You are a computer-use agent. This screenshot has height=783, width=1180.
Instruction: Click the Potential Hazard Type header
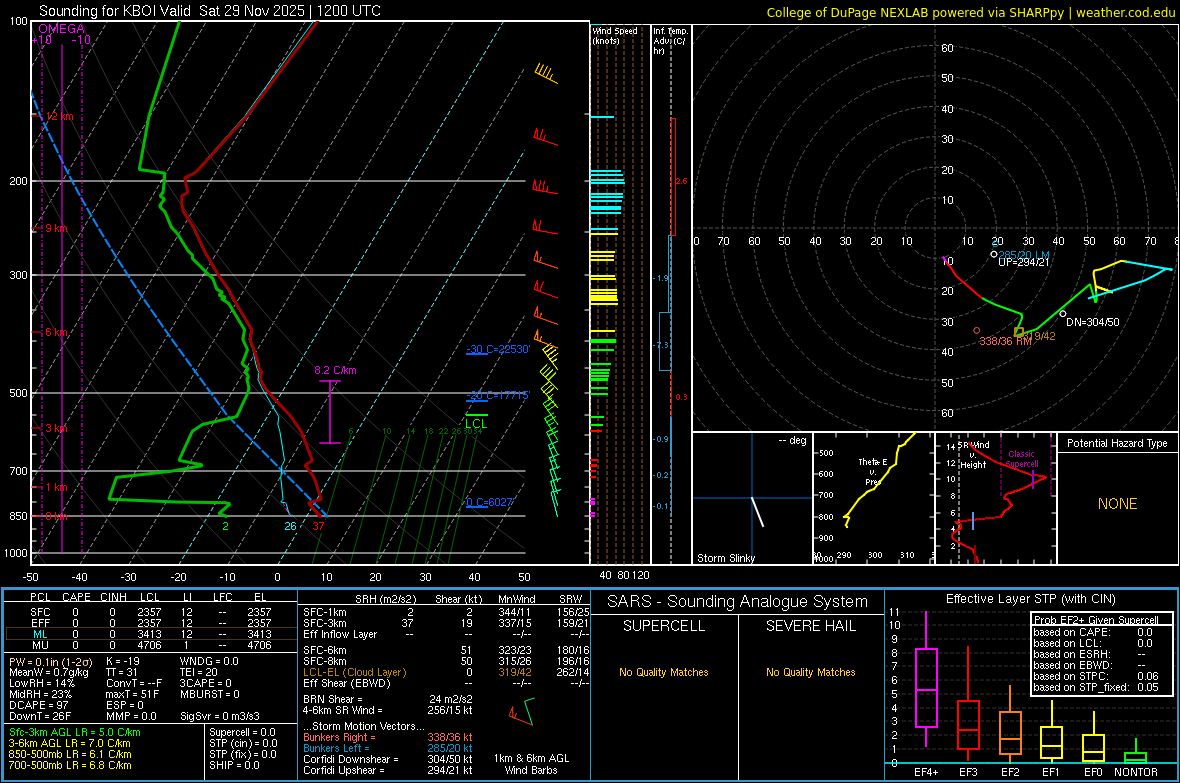[x=1117, y=443]
